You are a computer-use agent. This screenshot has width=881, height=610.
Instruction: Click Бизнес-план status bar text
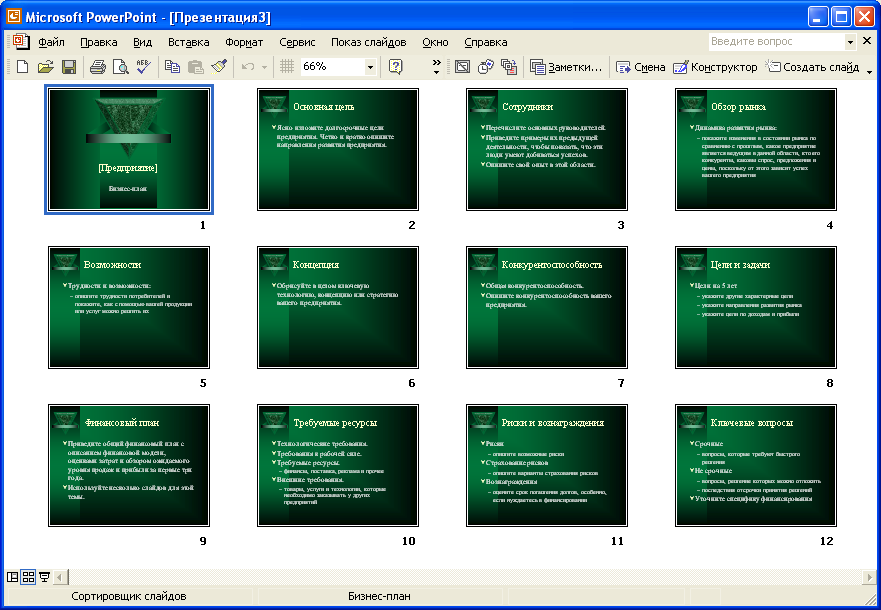click(x=379, y=597)
